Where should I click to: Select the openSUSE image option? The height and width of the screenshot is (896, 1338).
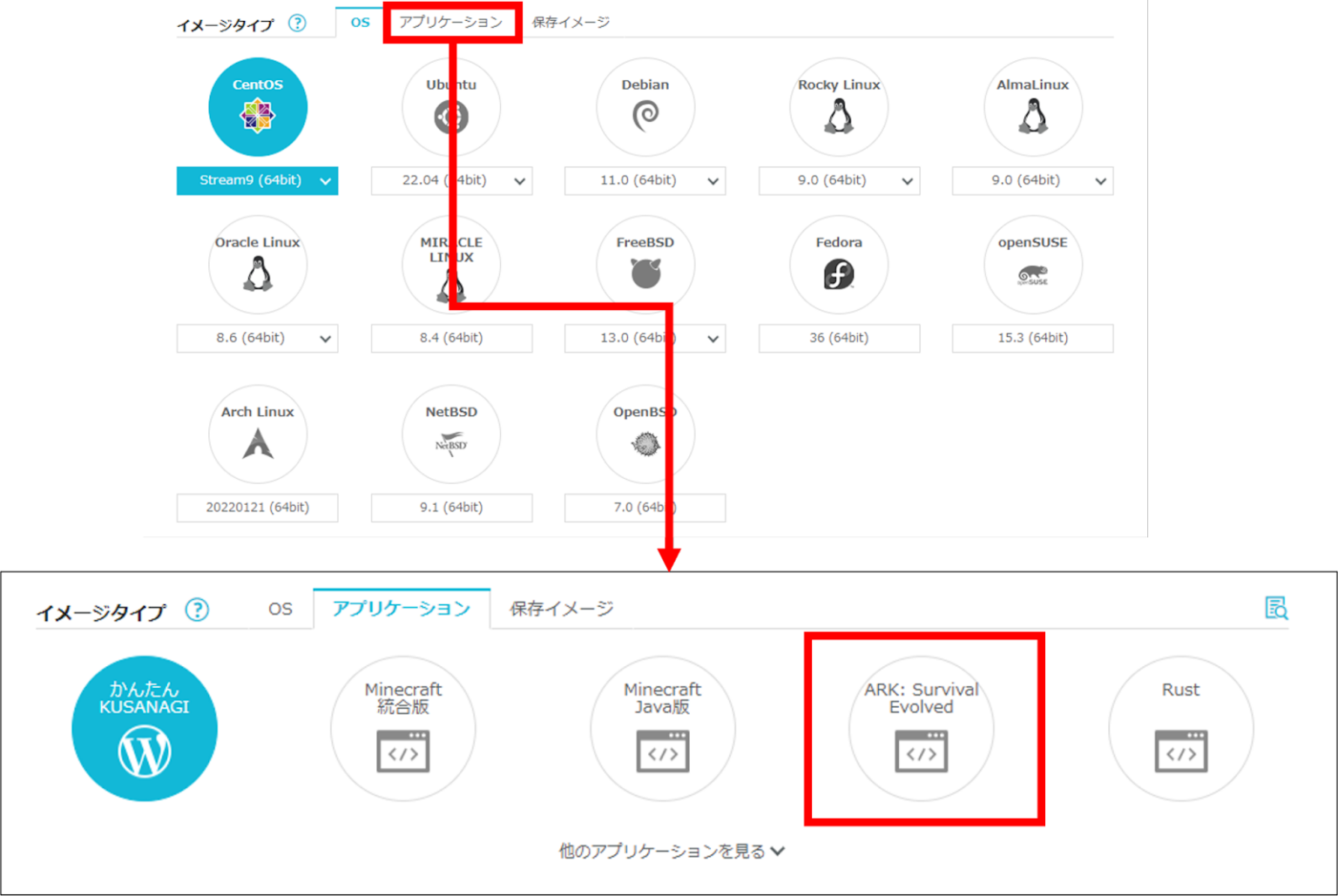(x=1032, y=265)
